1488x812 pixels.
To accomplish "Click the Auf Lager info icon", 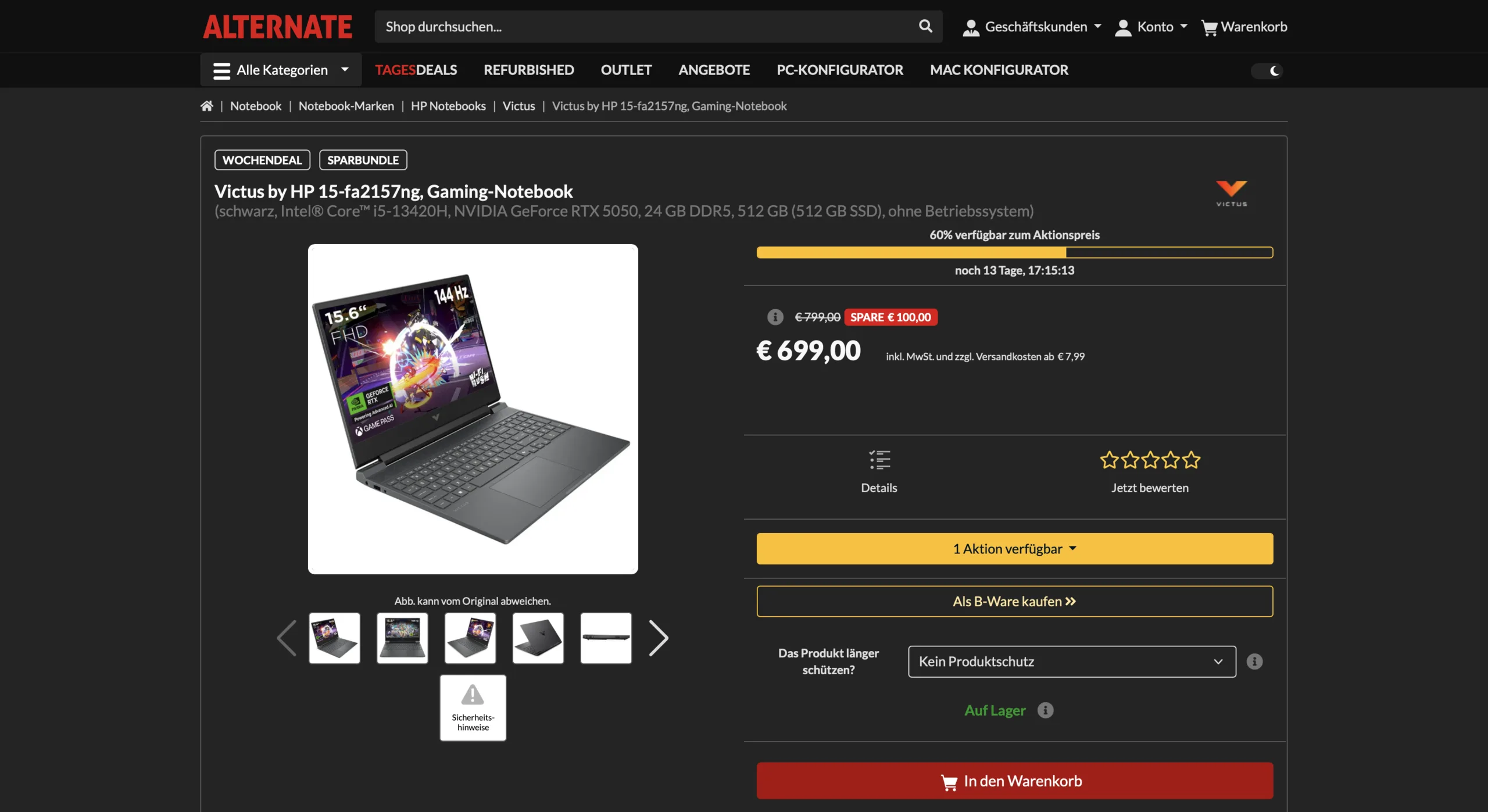I will coord(1045,710).
